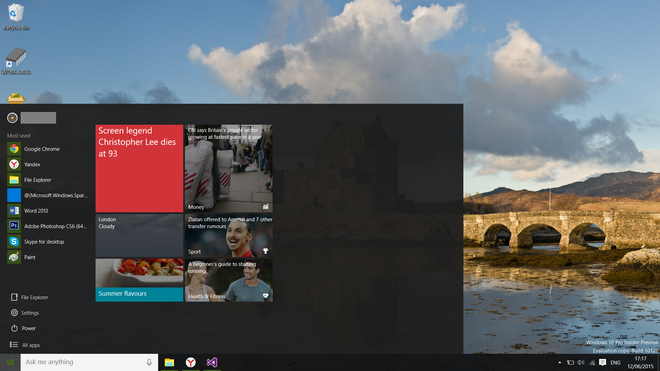Open Word 2013 from Most used
Image resolution: width=660 pixels, height=371 pixels.
(47, 211)
